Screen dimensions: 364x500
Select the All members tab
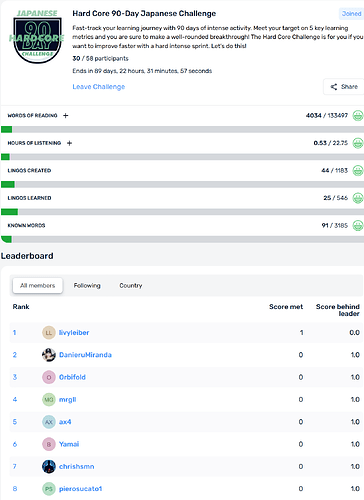click(37, 286)
